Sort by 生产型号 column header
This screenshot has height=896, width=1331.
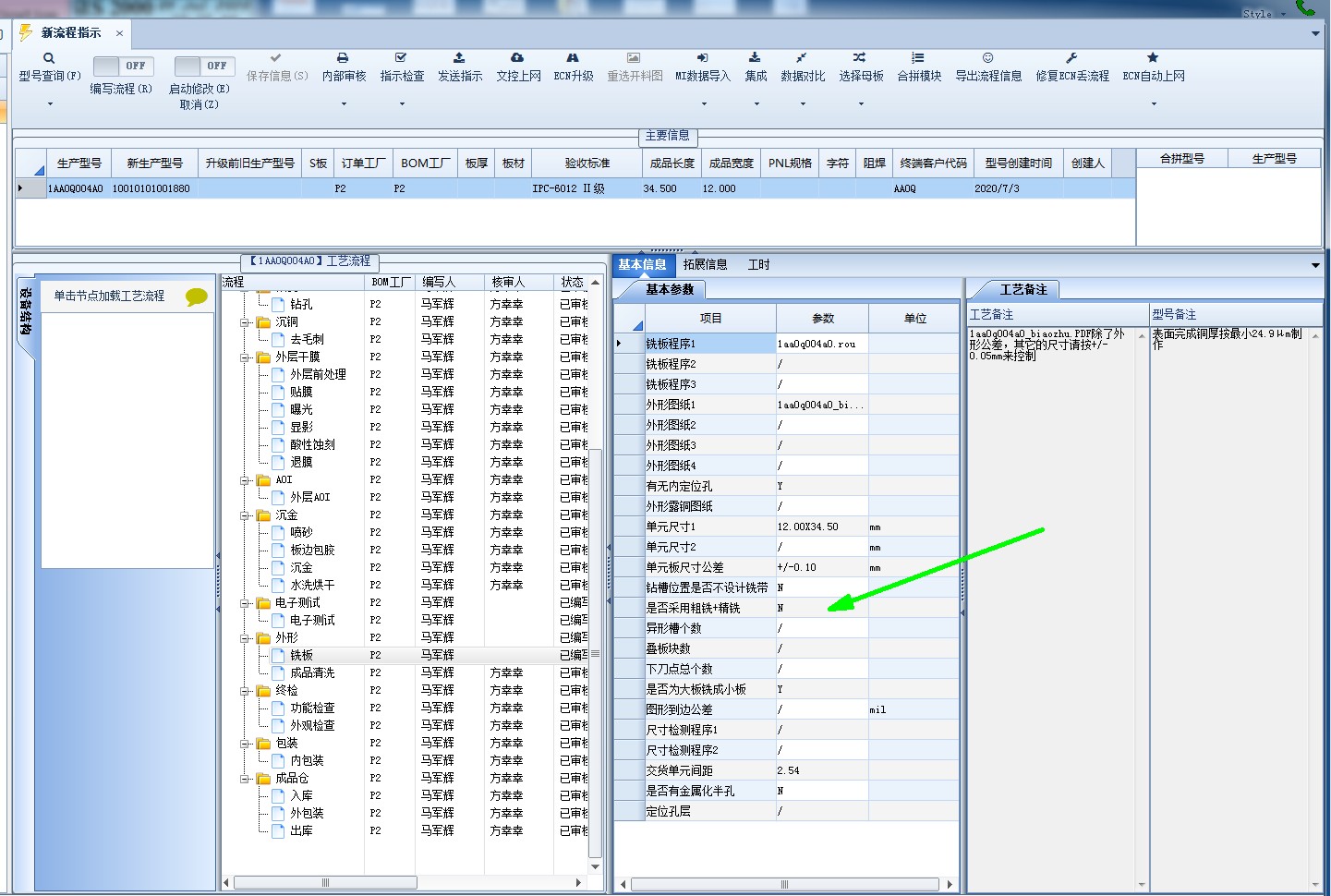pos(79,163)
